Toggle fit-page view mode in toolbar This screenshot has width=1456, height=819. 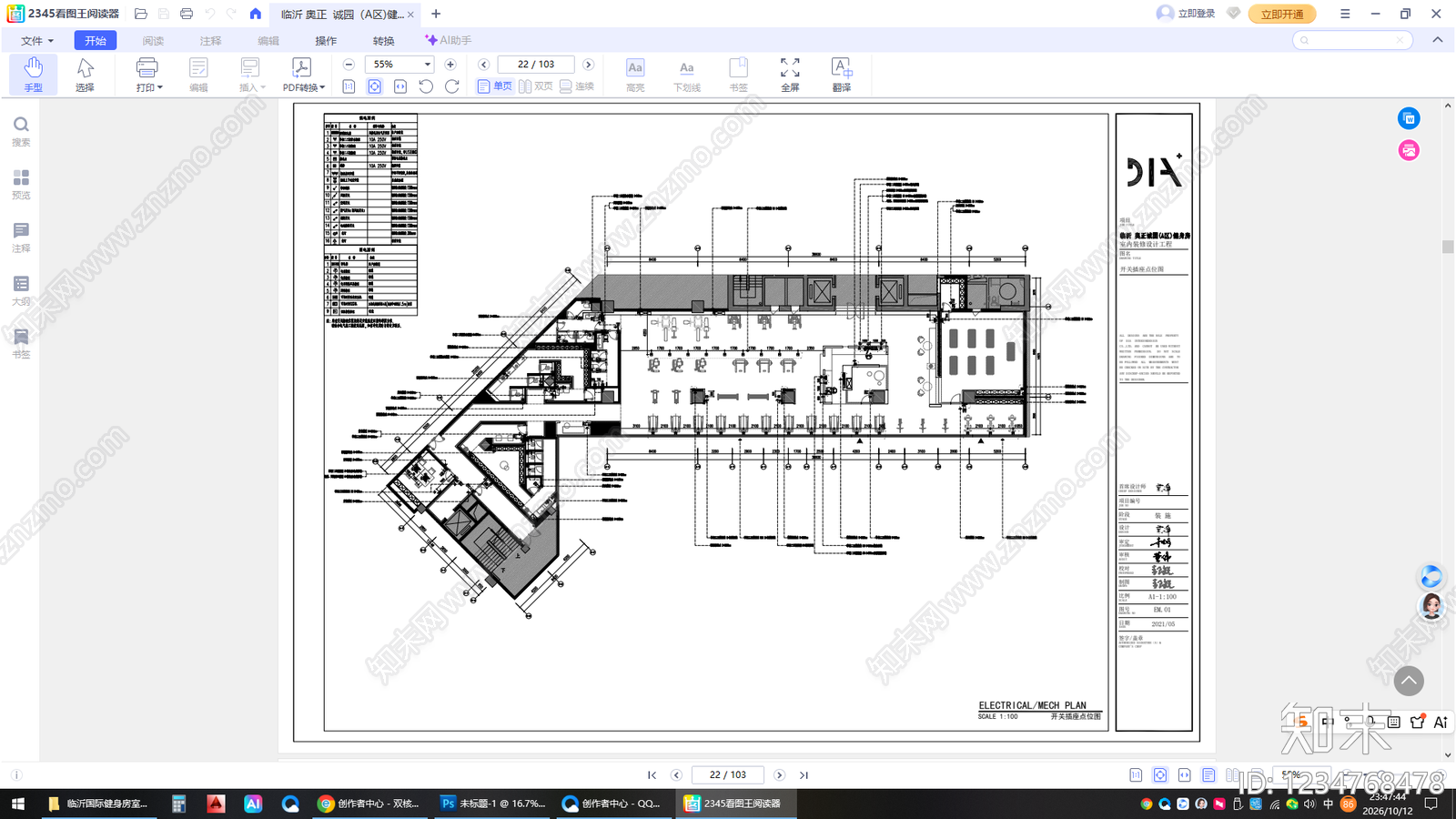[374, 86]
